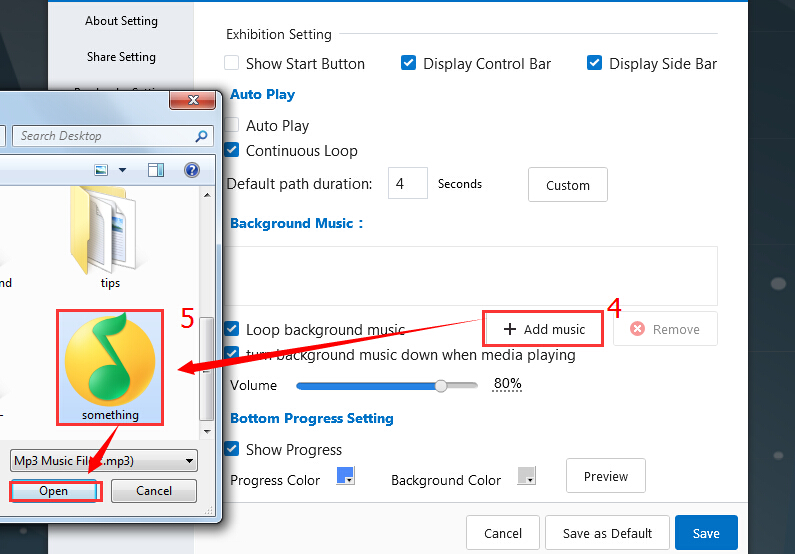Click Open in the file dialog
This screenshot has height=554, width=795.
click(53, 491)
